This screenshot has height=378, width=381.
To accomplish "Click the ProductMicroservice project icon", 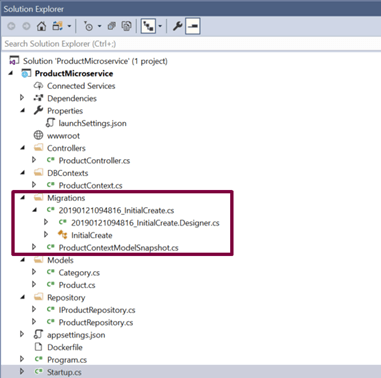I will (x=26, y=73).
